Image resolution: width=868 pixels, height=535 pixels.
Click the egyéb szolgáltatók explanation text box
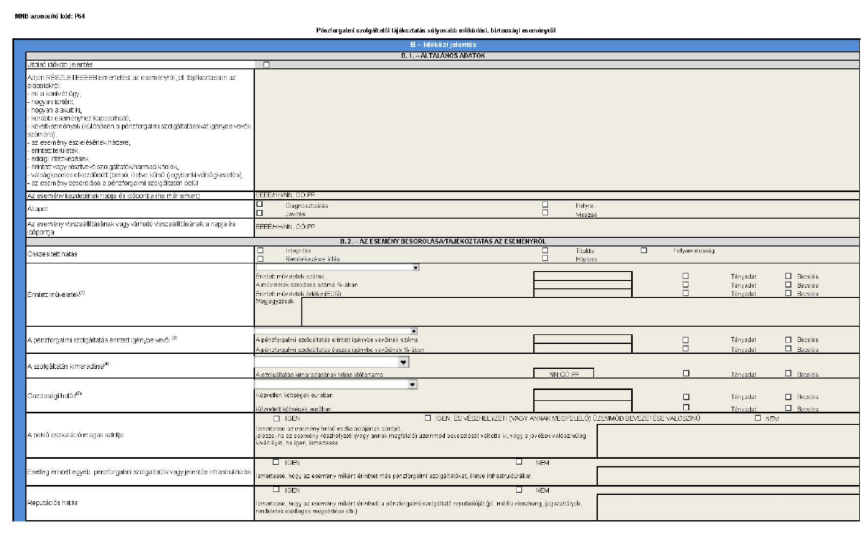coord(728,476)
